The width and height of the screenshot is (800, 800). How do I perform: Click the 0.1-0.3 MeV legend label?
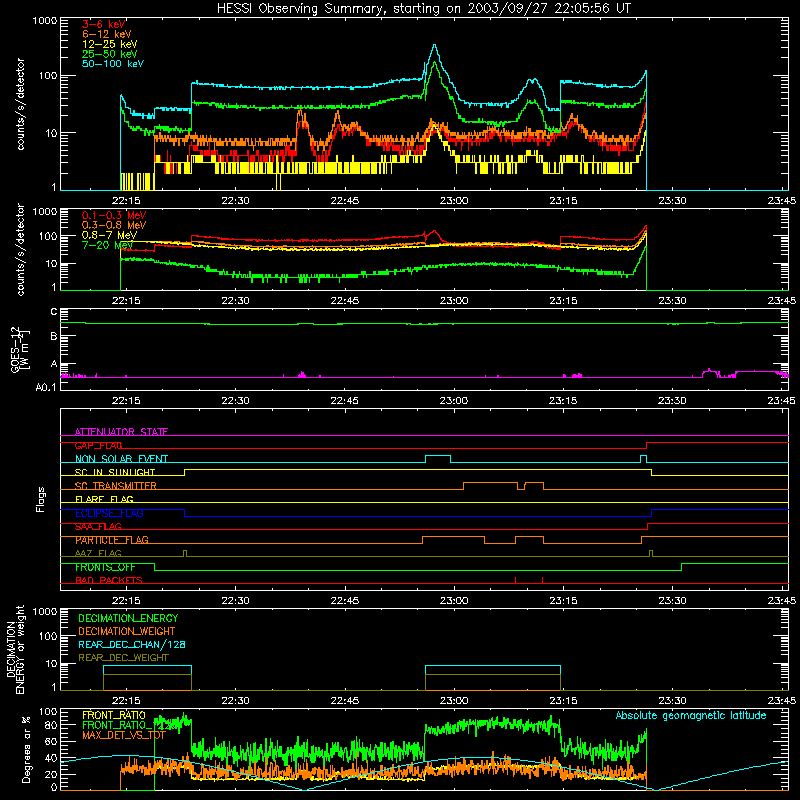pos(114,215)
